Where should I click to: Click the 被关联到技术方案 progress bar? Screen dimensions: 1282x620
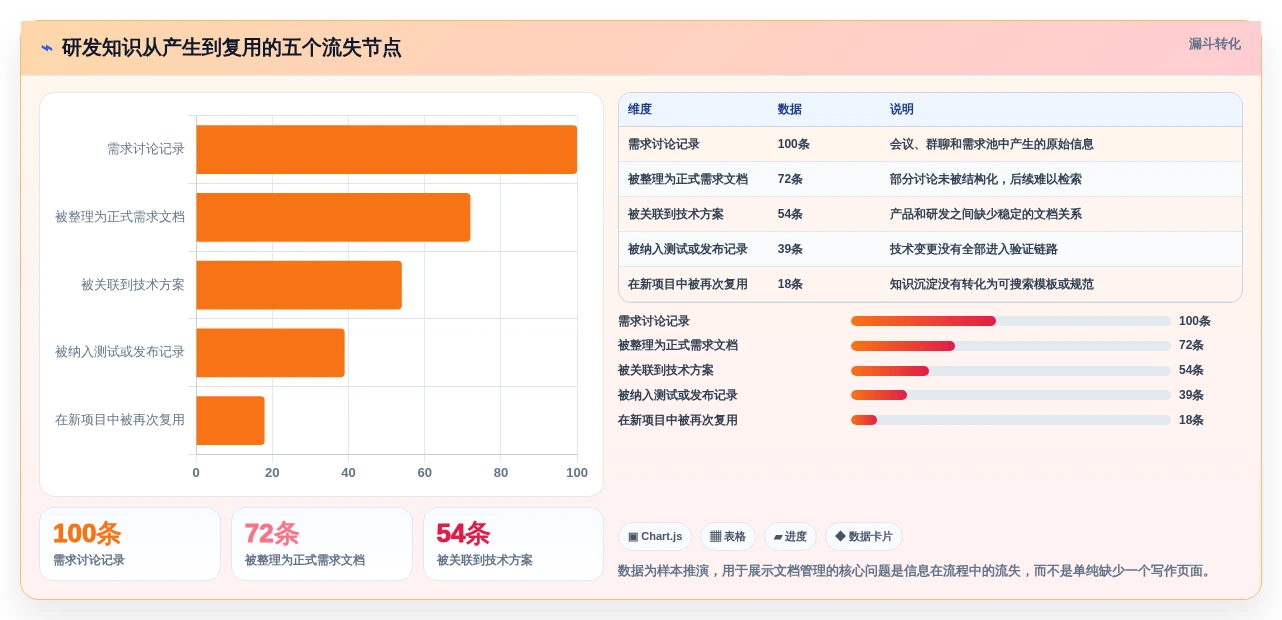pyautogui.click(x=1010, y=371)
